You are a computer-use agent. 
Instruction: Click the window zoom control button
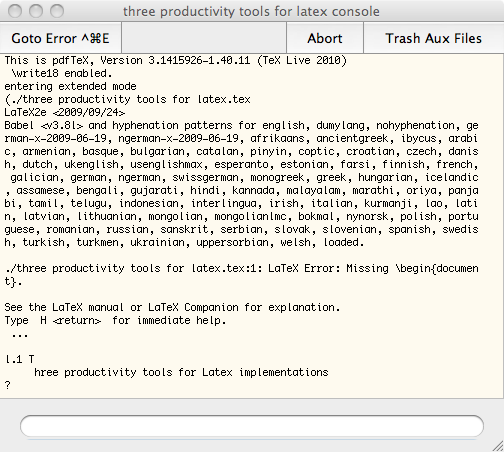pos(57,11)
